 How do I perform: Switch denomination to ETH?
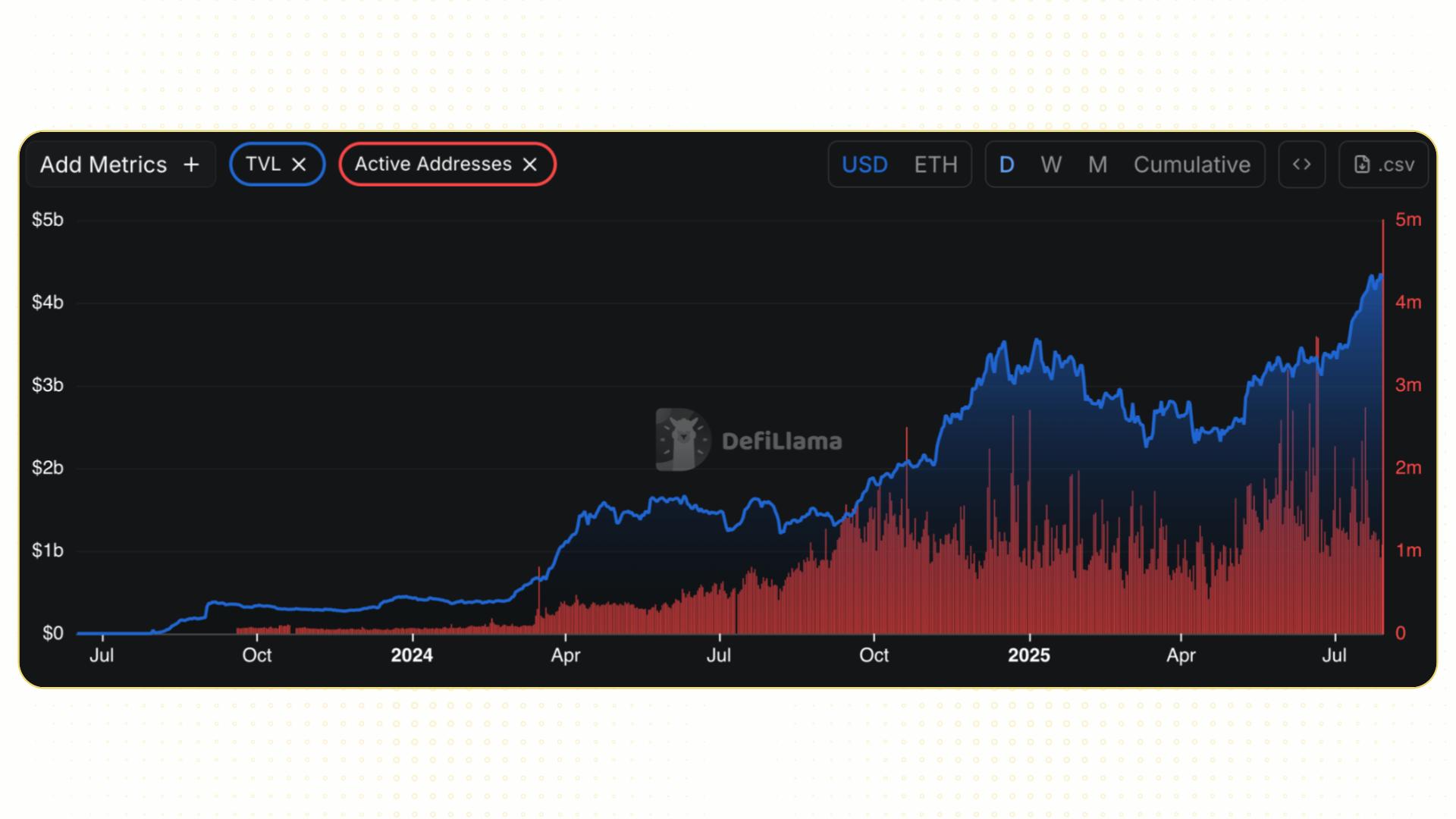pyautogui.click(x=936, y=165)
